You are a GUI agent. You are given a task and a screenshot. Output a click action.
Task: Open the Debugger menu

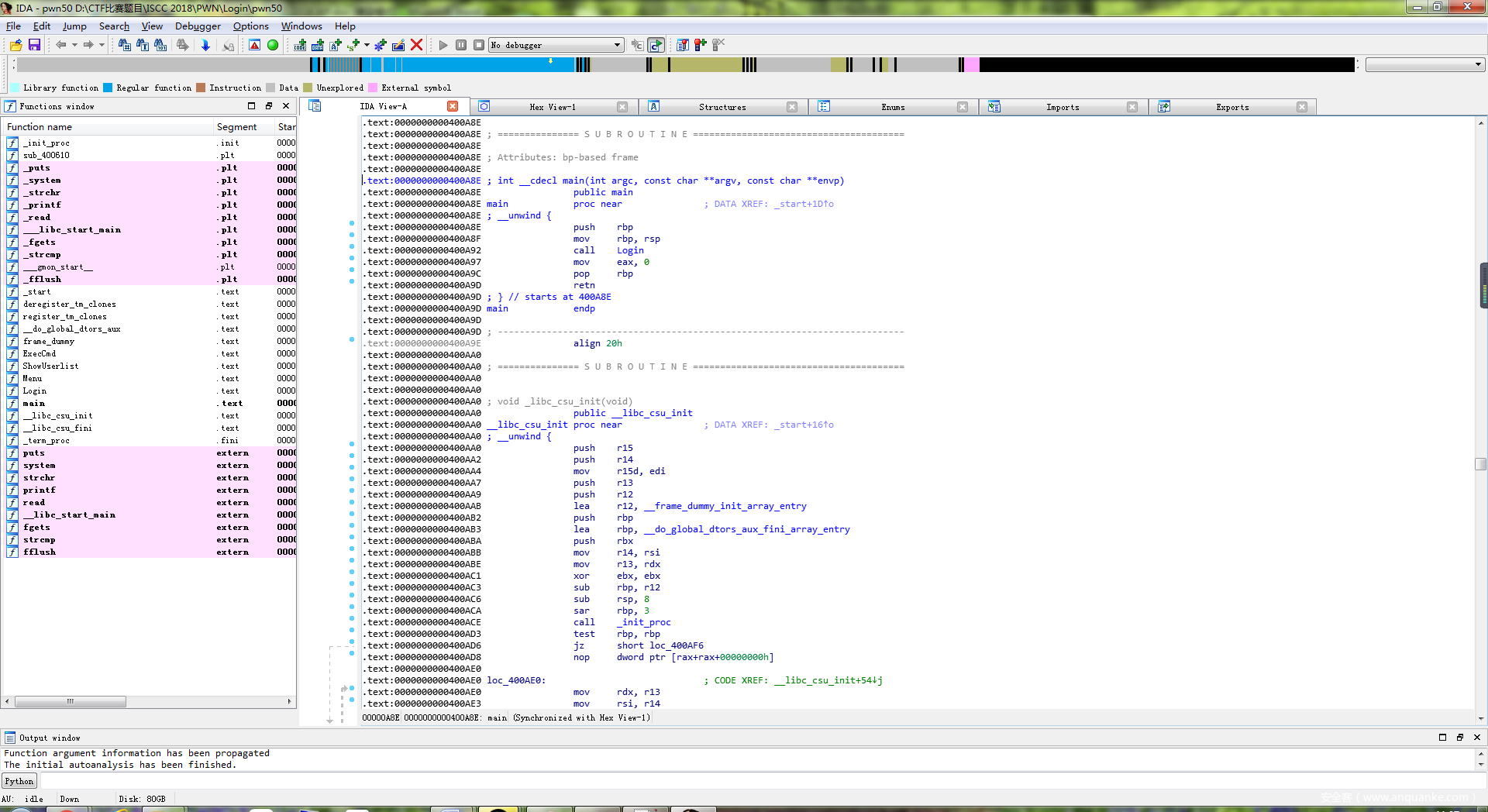click(198, 26)
